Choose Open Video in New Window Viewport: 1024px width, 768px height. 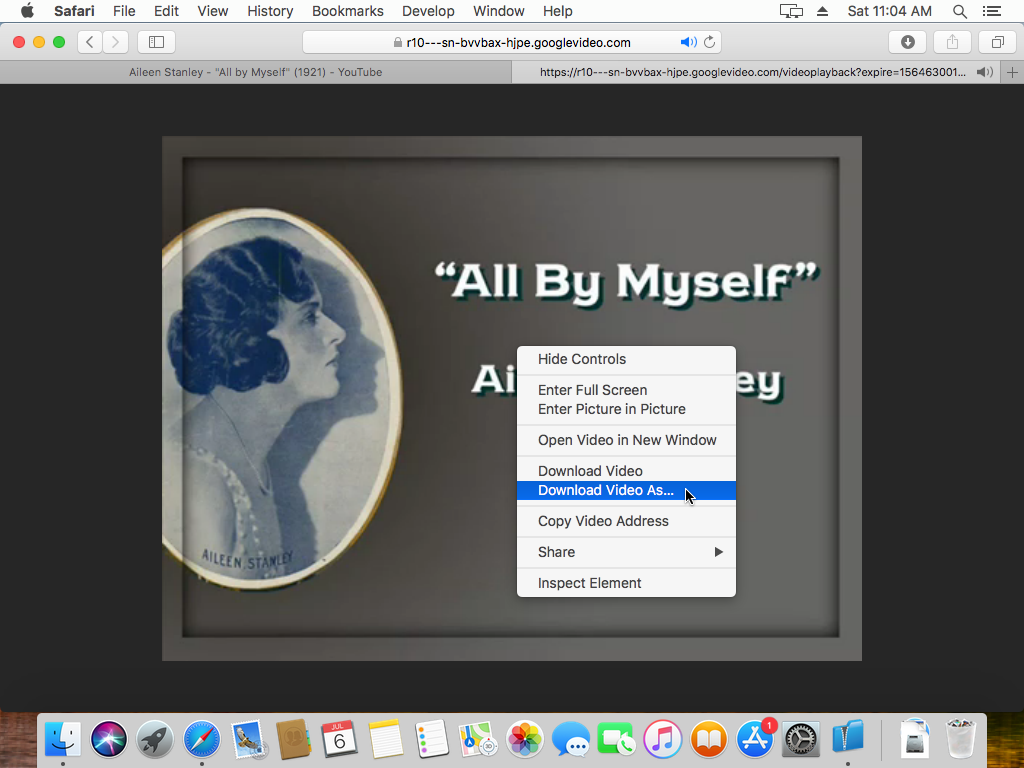coord(627,440)
